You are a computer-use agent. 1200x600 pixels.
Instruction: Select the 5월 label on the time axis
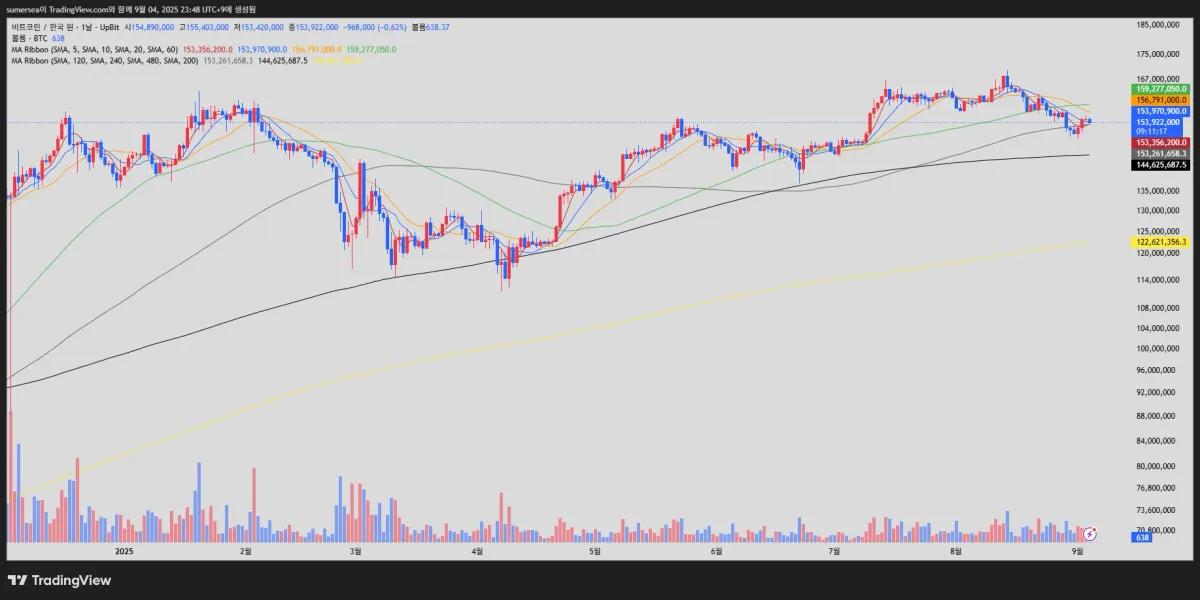coord(595,551)
